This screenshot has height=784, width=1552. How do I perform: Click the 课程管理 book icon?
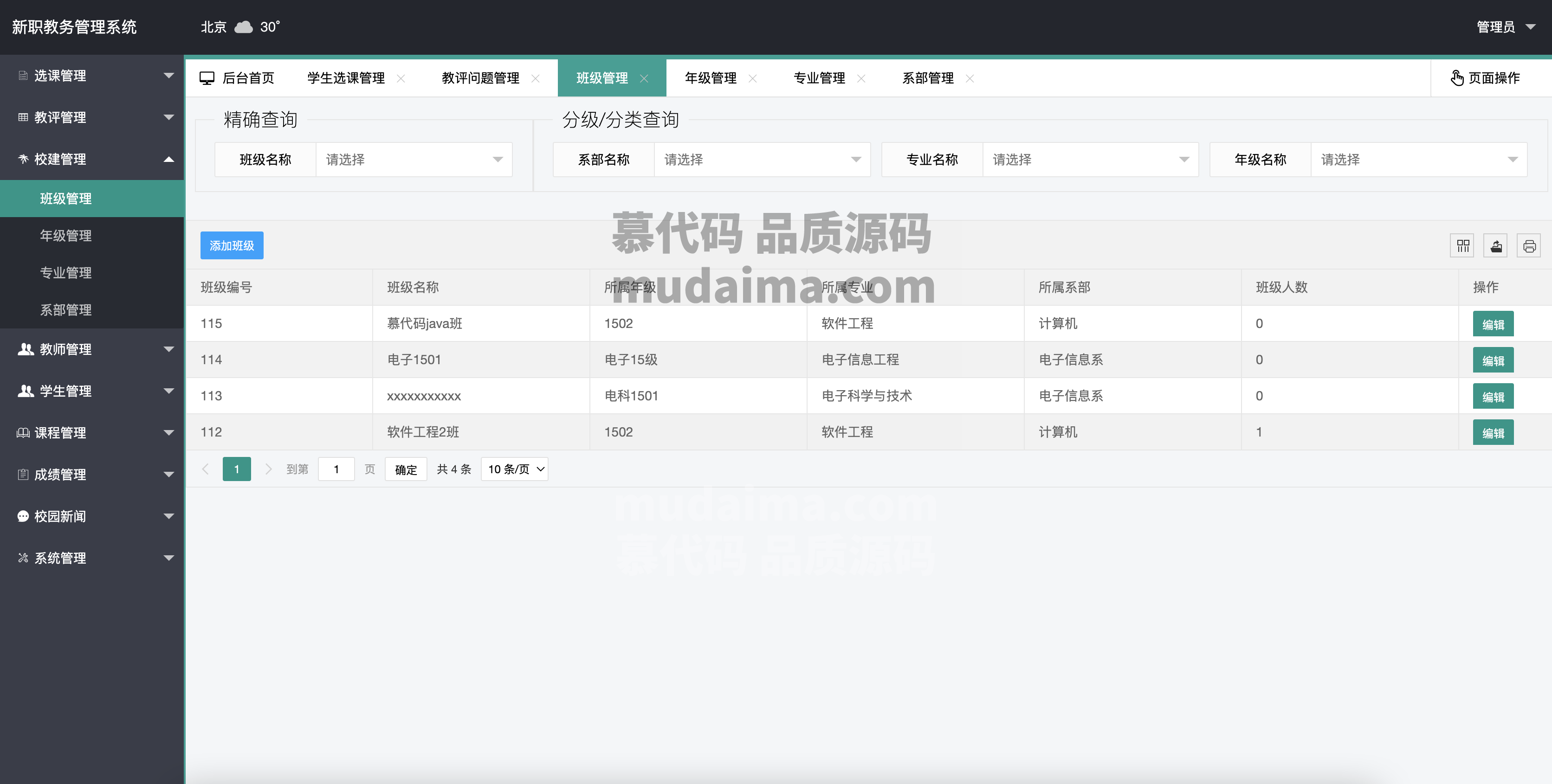[23, 432]
